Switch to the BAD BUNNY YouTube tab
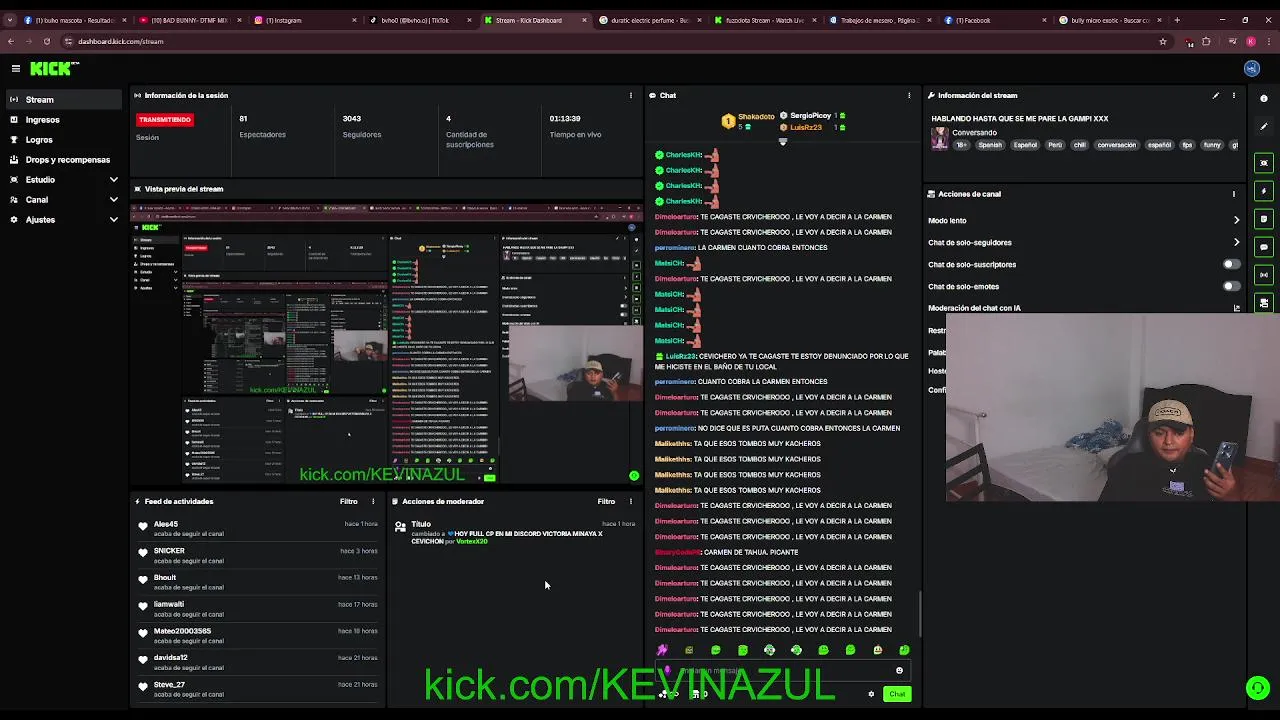The height and width of the screenshot is (720, 1280). (x=190, y=20)
